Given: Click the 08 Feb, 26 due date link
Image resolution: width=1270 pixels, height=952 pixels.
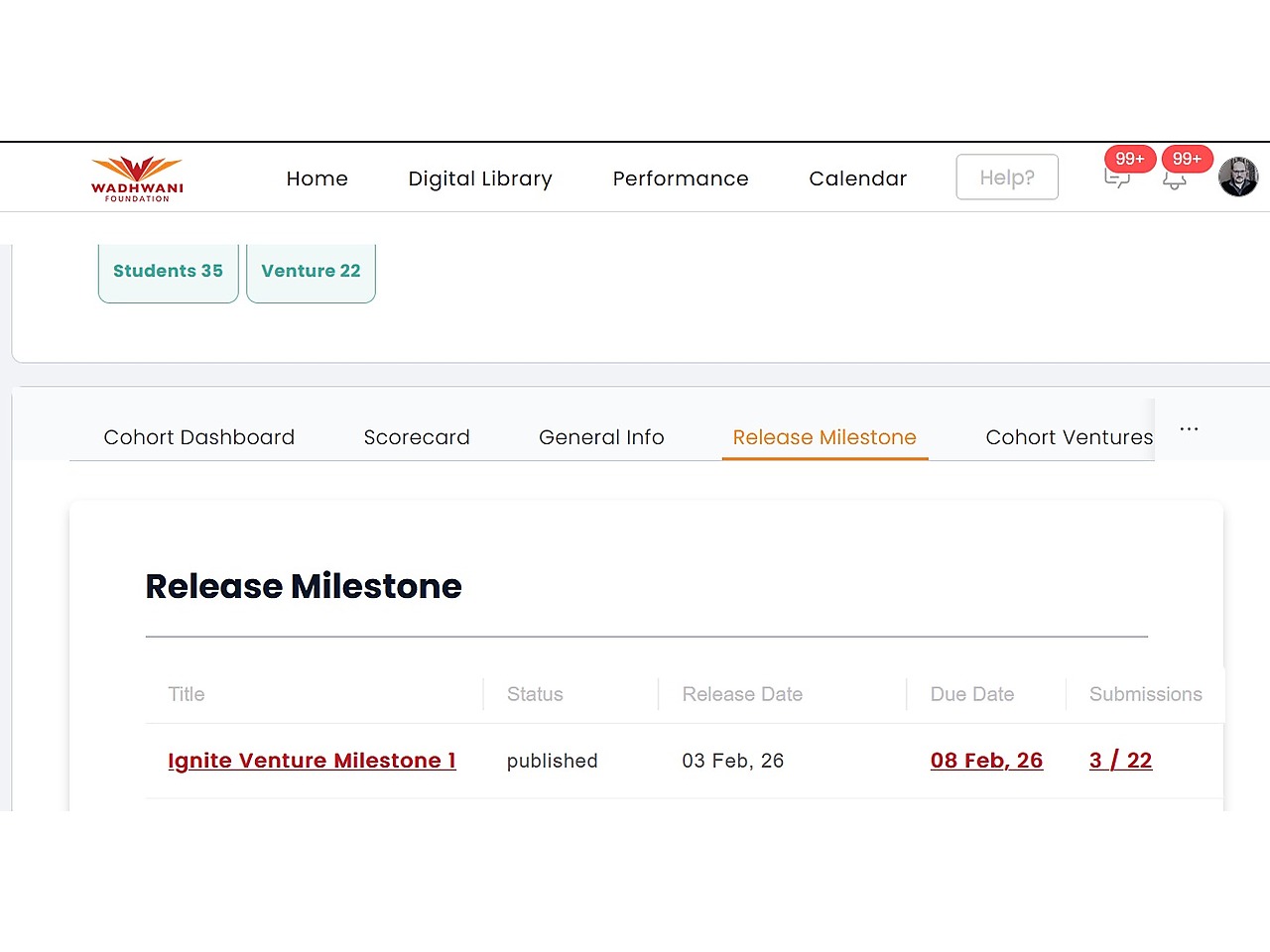Looking at the screenshot, I should click(986, 761).
